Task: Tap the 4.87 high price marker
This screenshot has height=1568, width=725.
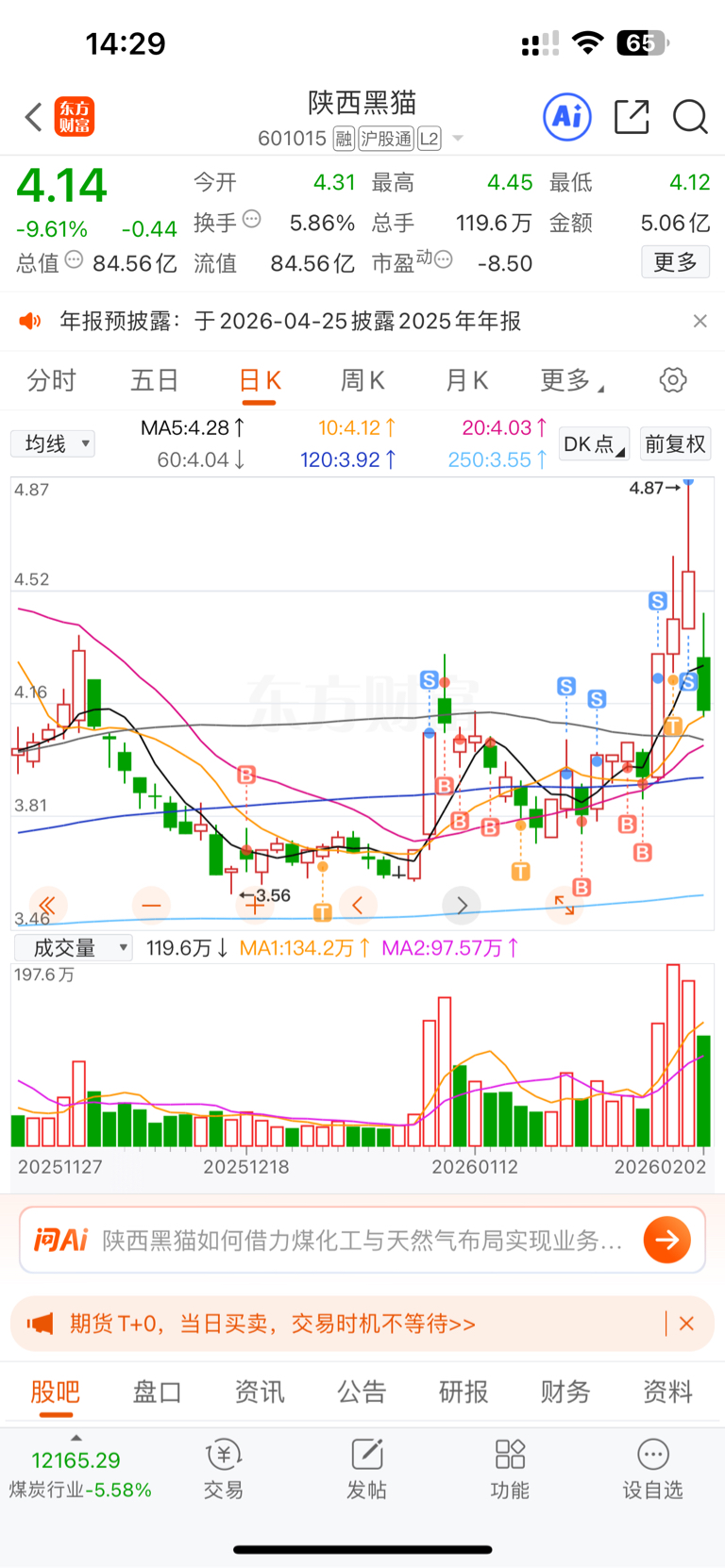Action: pos(655,488)
